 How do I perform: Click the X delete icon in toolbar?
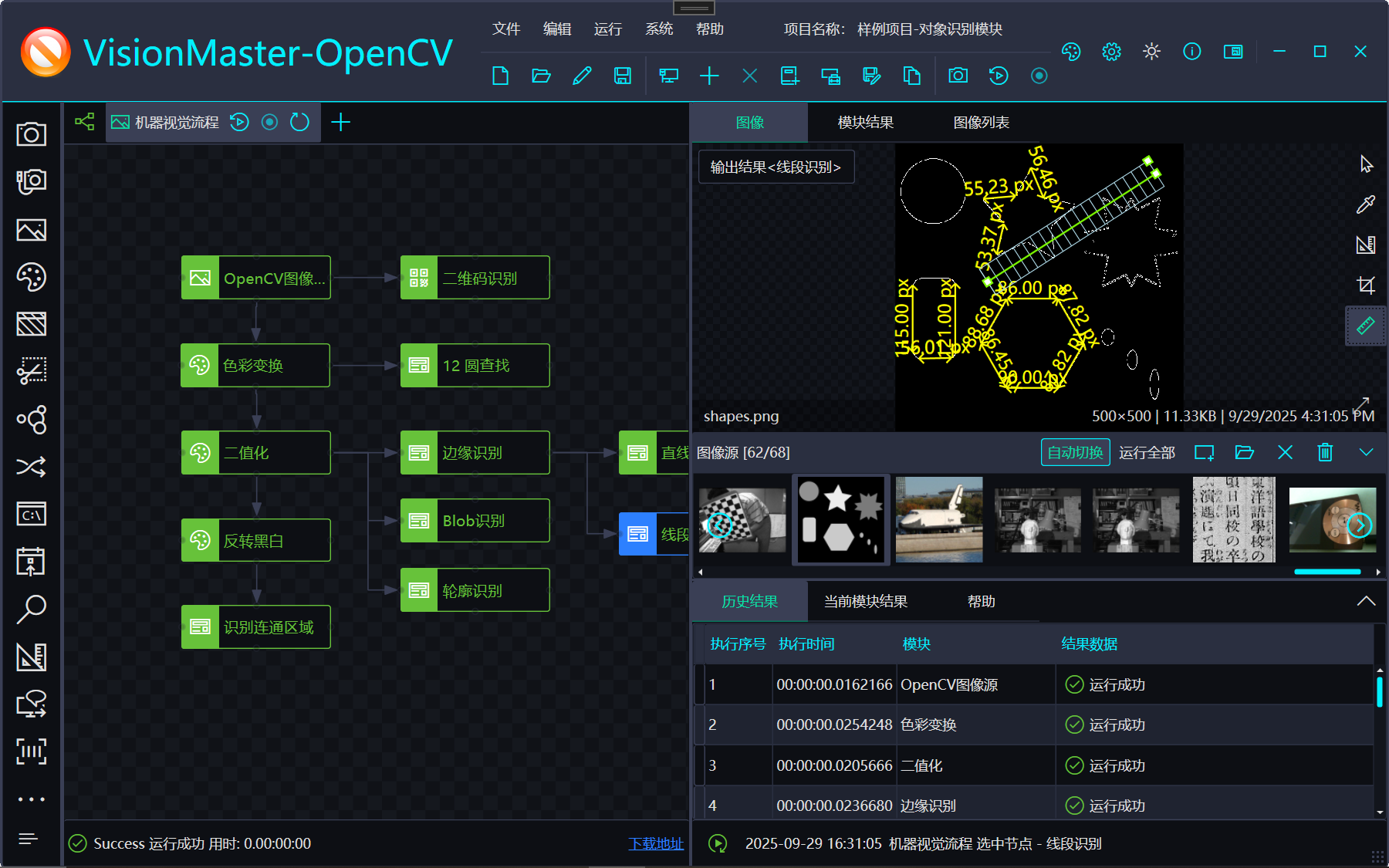749,76
